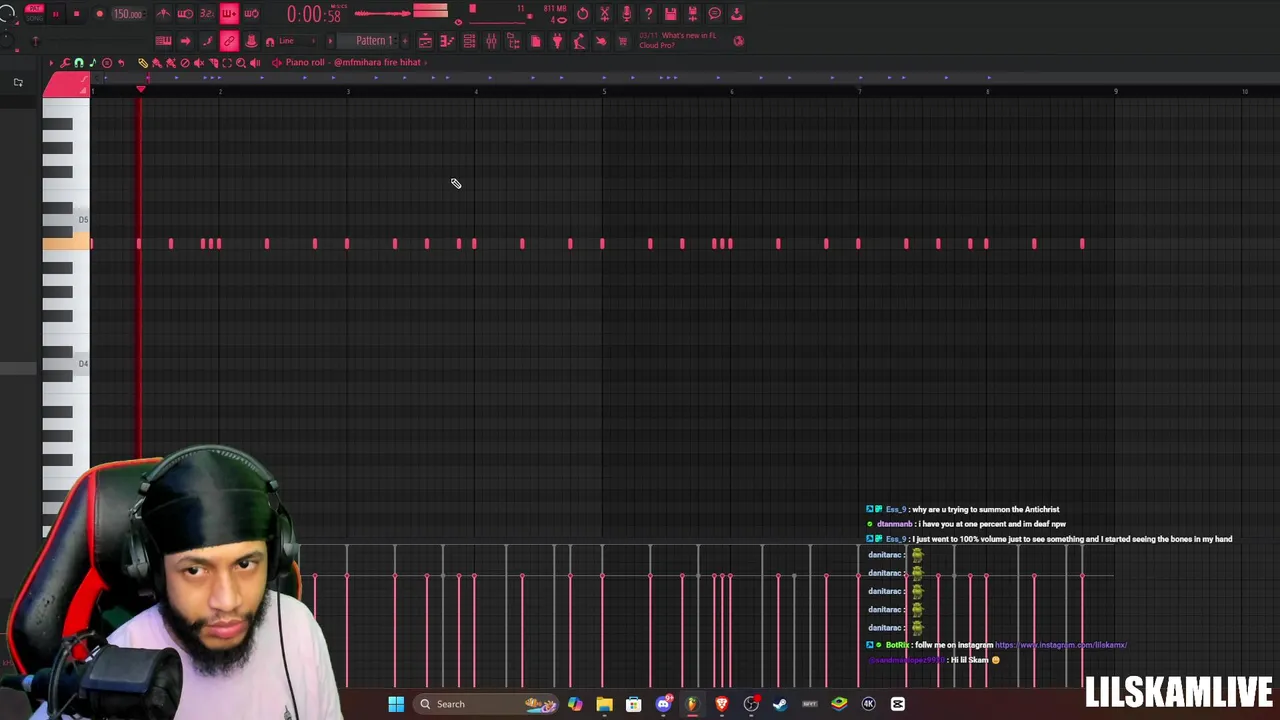
Task: Open touch controllers hand icon
Action: tap(601, 41)
